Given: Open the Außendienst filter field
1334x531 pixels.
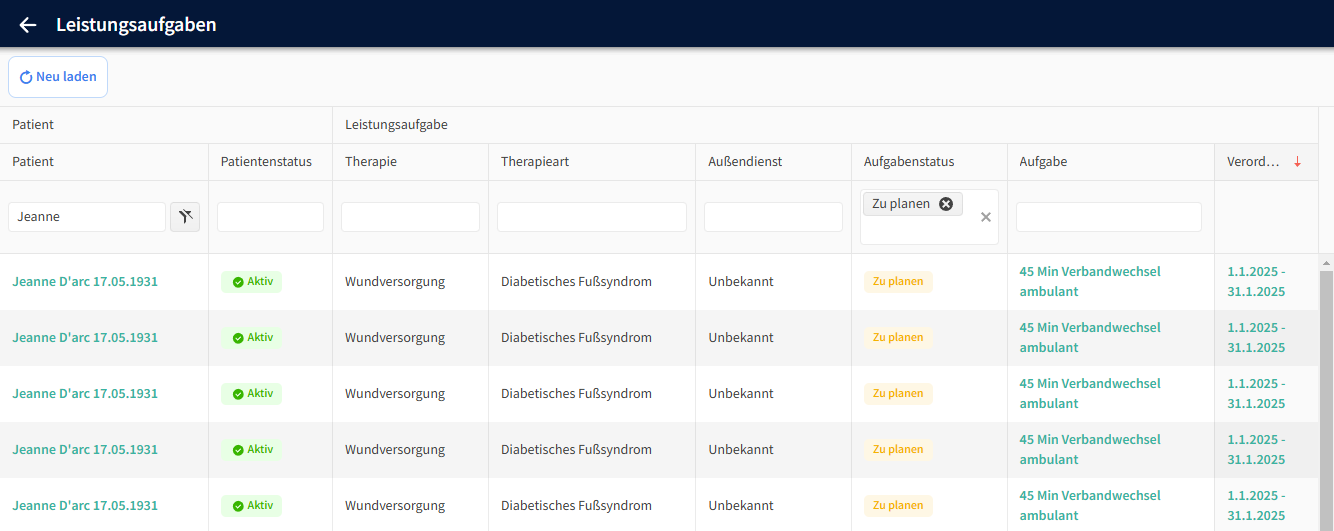Looking at the screenshot, I should pos(773,217).
